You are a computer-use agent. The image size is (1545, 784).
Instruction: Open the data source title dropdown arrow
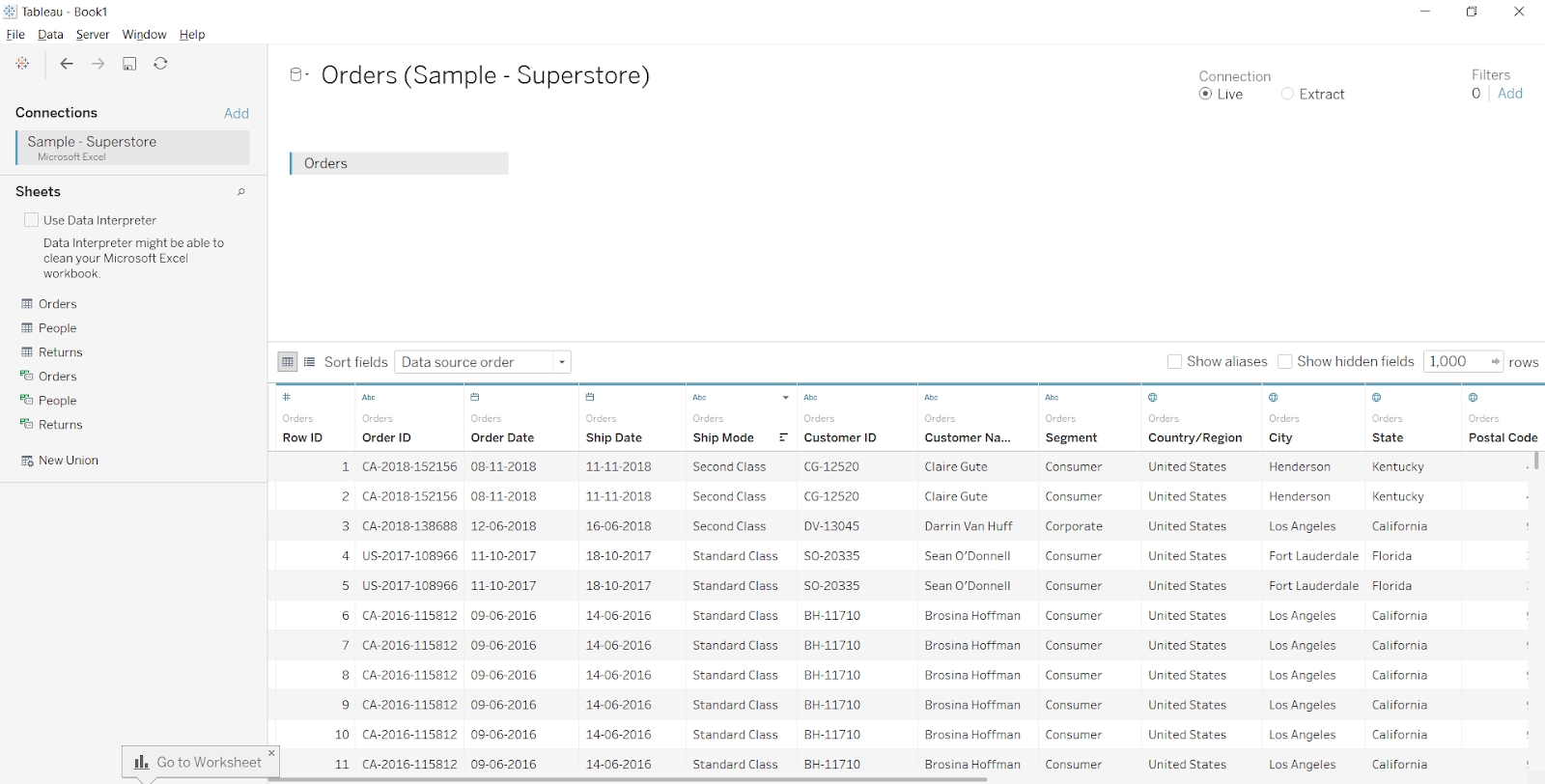(x=307, y=75)
